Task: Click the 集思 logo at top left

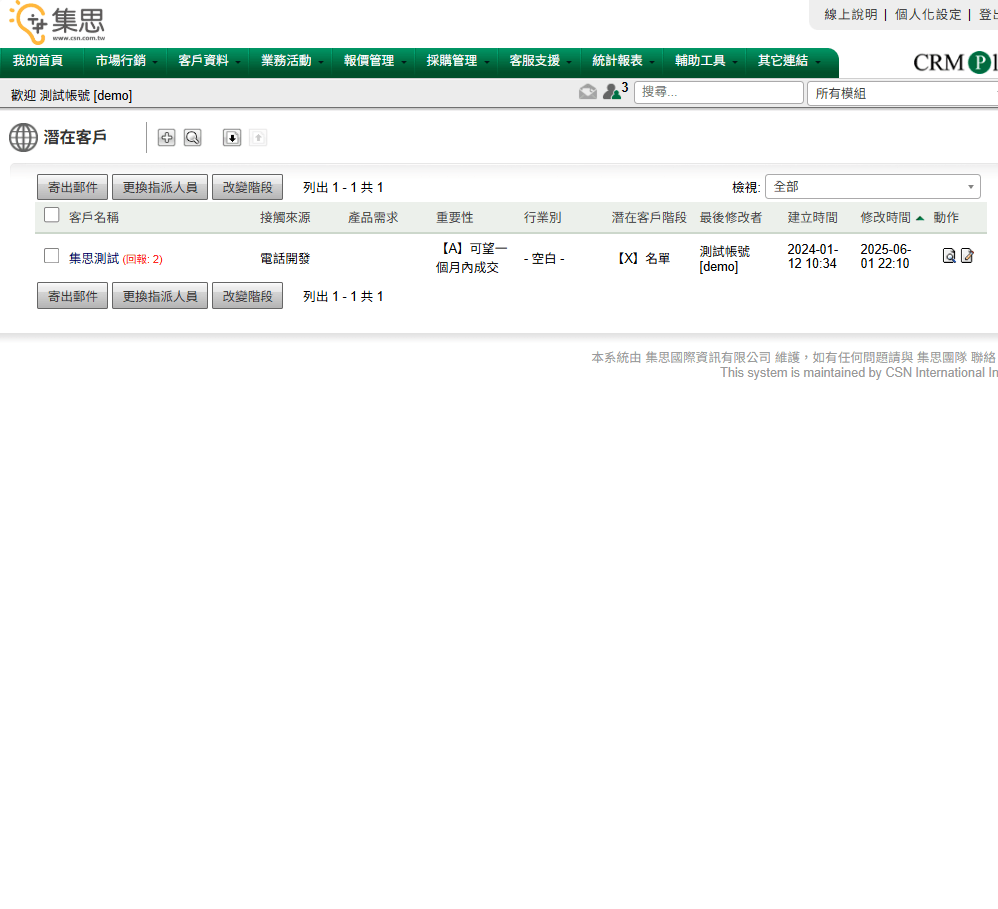Action: (x=57, y=22)
